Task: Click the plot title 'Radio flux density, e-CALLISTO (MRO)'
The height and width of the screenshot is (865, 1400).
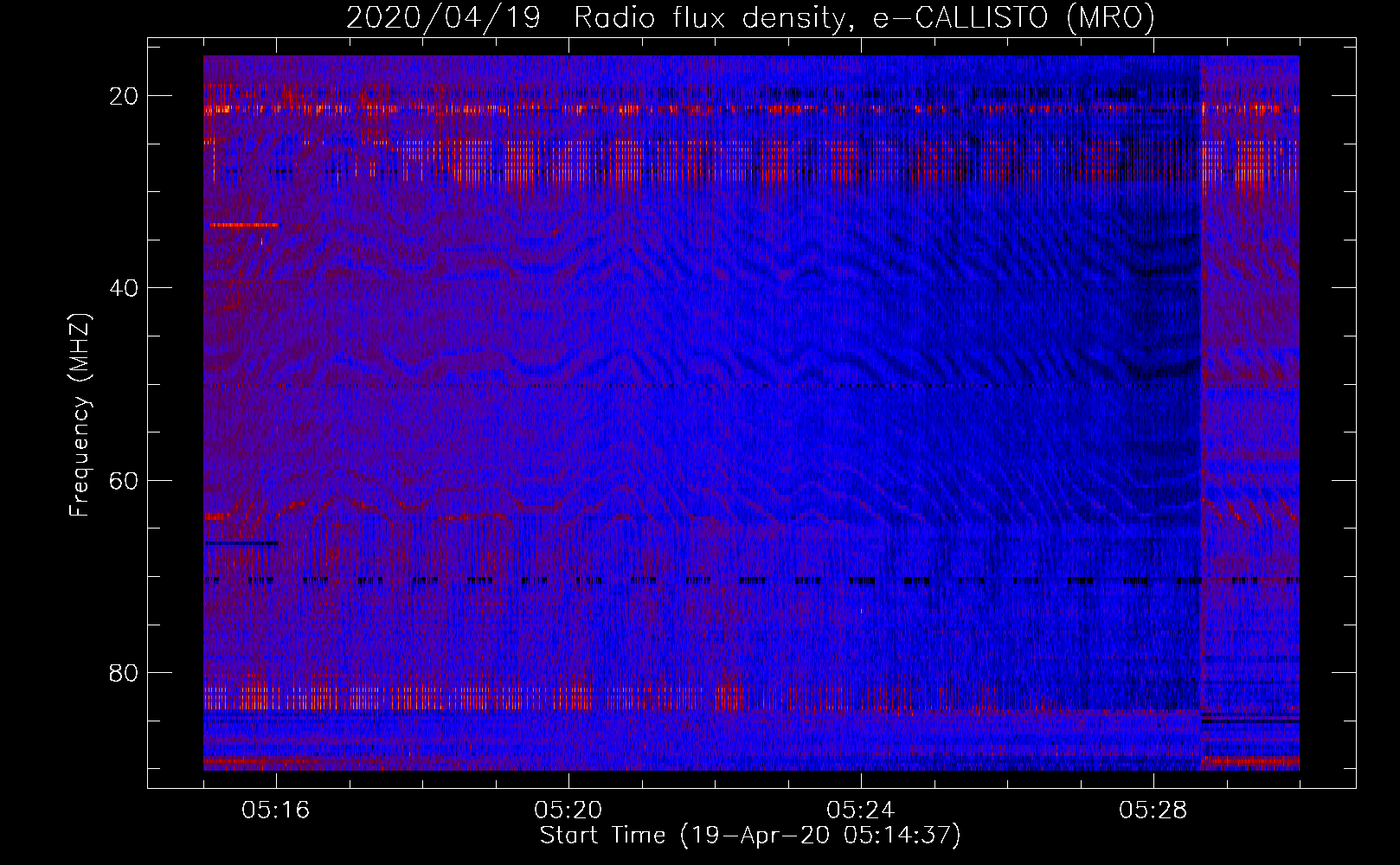Action: click(864, 18)
